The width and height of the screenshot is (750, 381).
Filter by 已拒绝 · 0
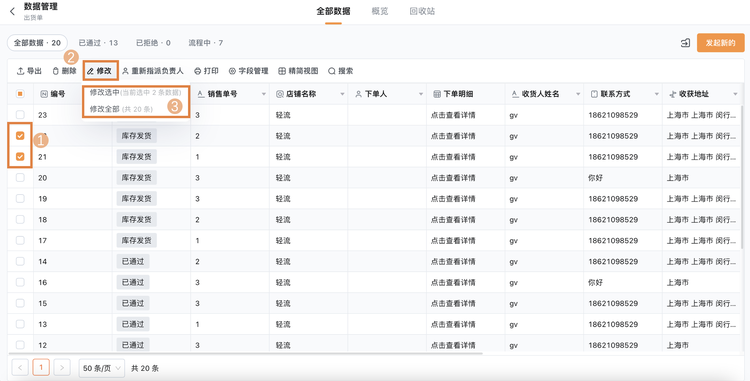(x=153, y=43)
